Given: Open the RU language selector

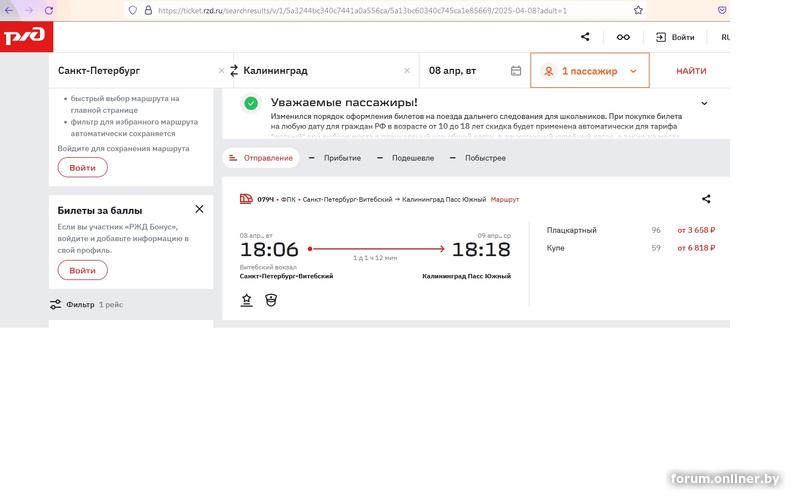Looking at the screenshot, I should [x=725, y=37].
